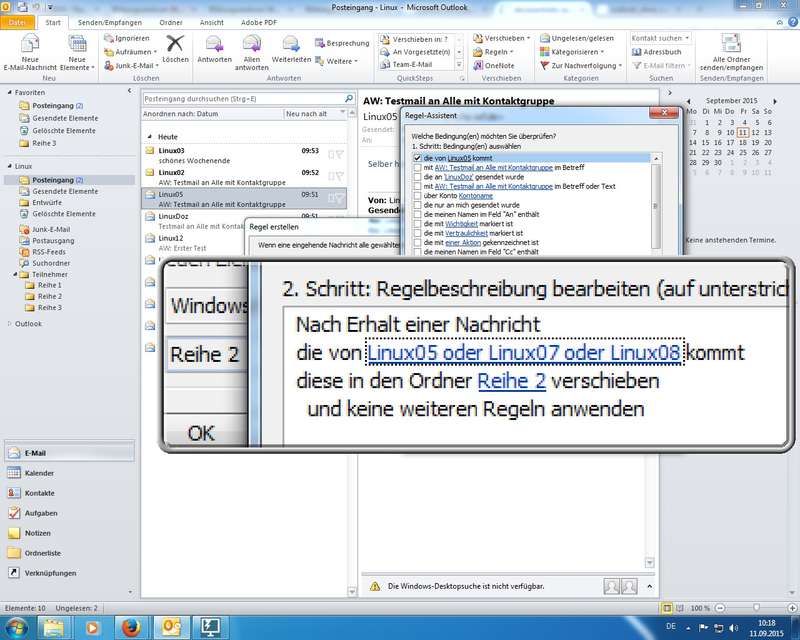Toggle Ungelesen/gelesen status in the ribbon
800x640 pixels.
click(x=577, y=38)
